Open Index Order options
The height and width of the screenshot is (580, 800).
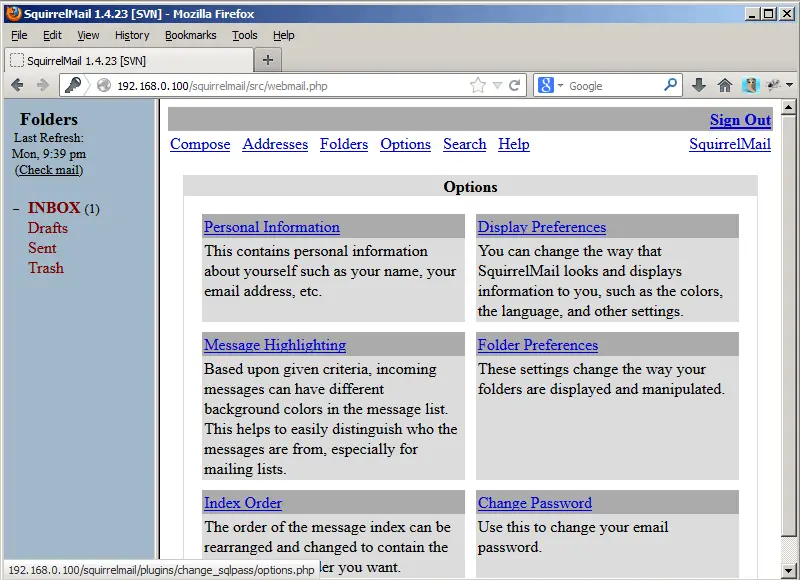[x=243, y=503]
